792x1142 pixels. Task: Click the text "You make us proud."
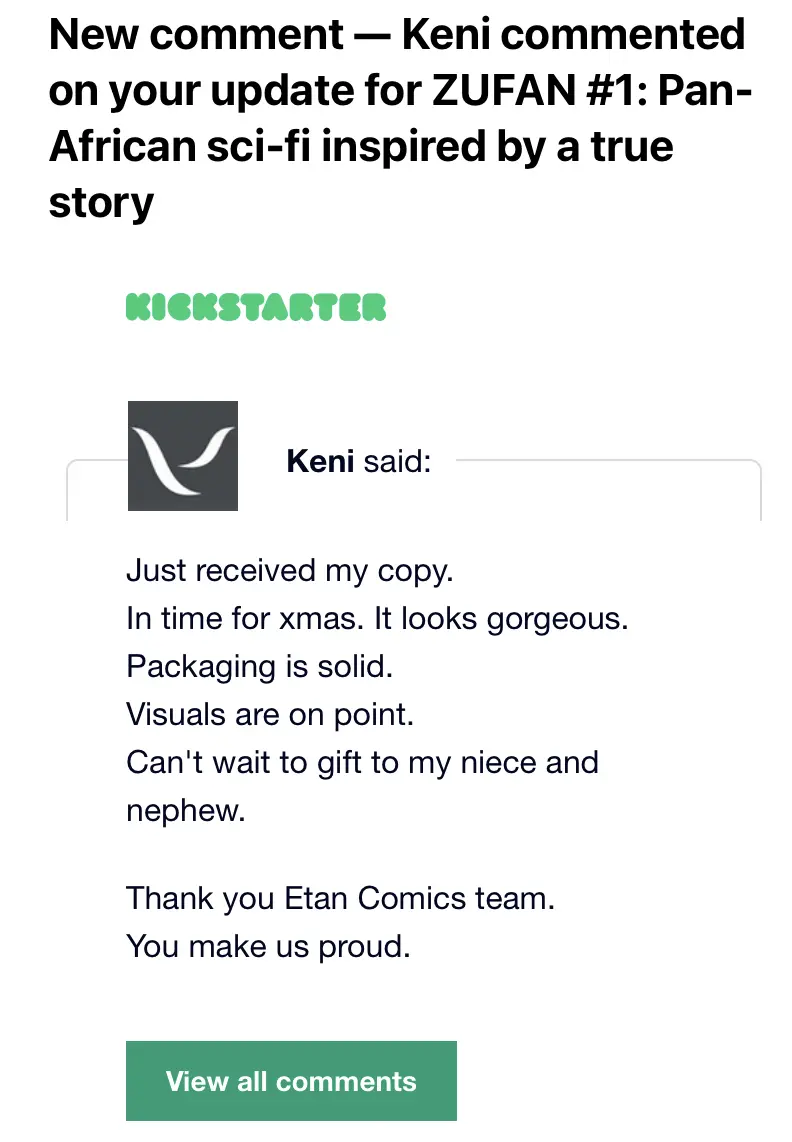(268, 945)
